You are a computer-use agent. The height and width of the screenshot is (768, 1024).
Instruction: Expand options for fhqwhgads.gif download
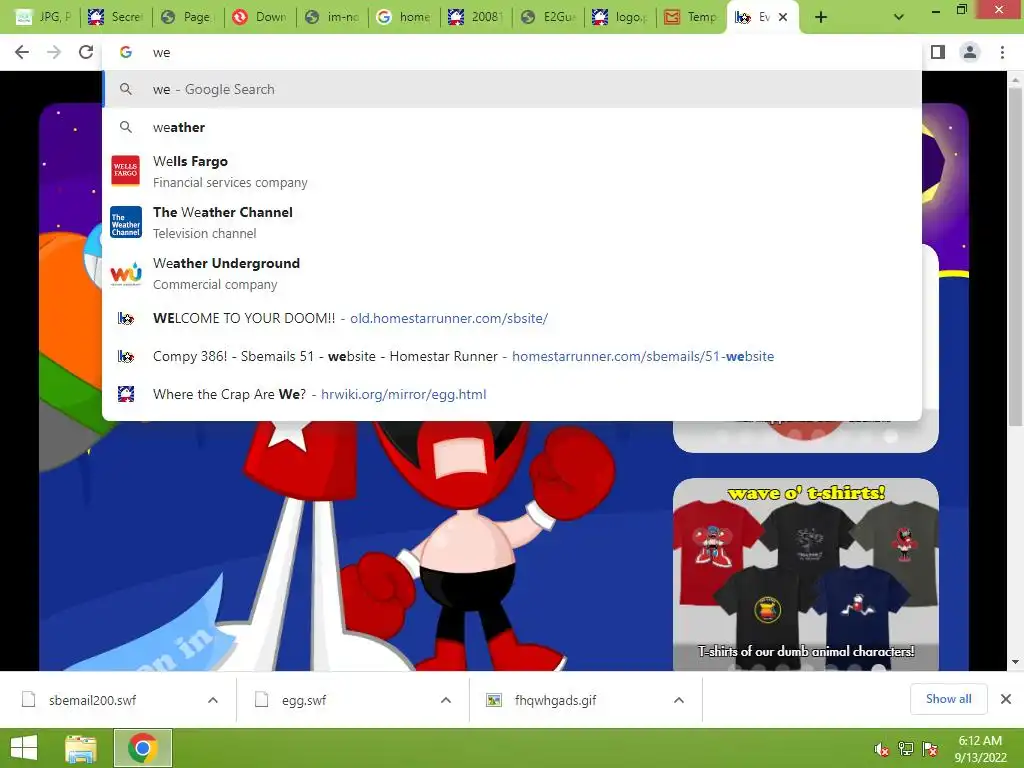(679, 700)
